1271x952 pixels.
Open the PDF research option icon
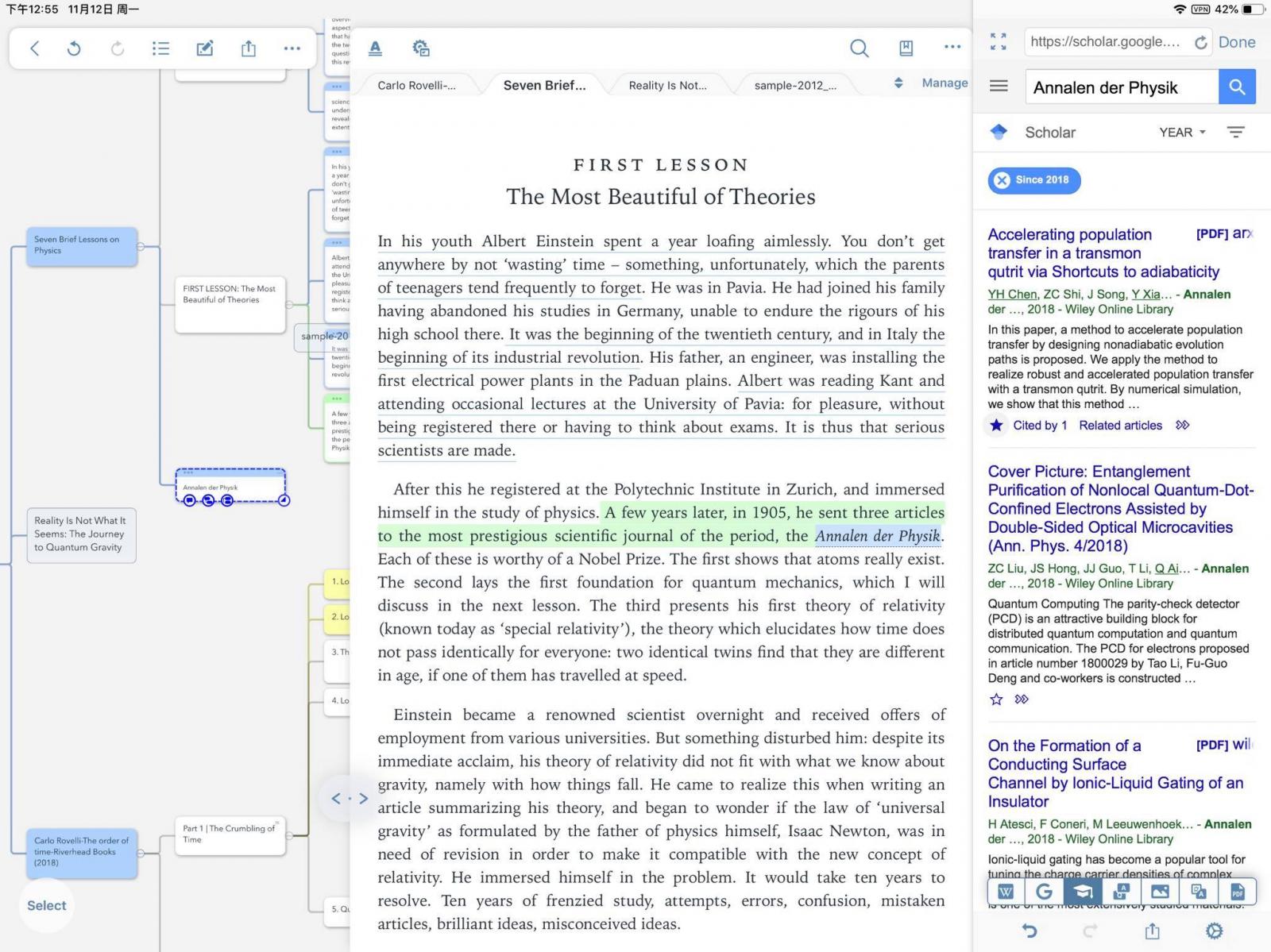1237,892
